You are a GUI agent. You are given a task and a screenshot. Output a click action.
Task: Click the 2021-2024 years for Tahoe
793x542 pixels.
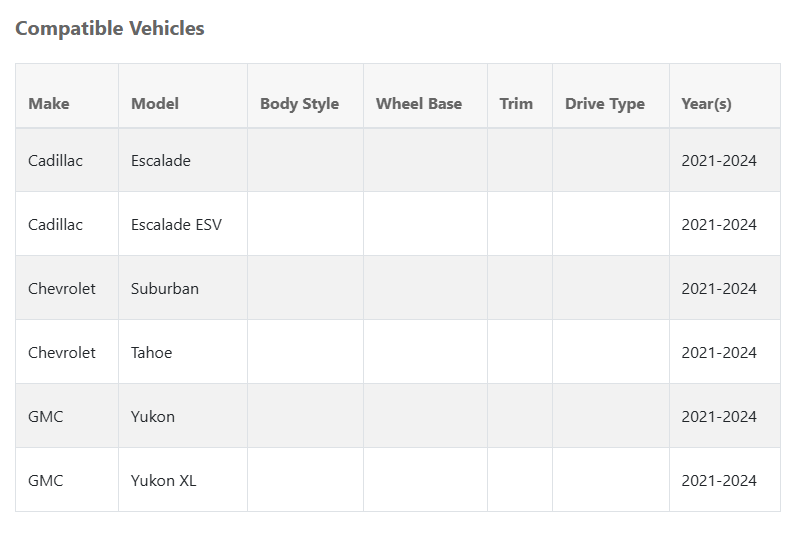[719, 352]
